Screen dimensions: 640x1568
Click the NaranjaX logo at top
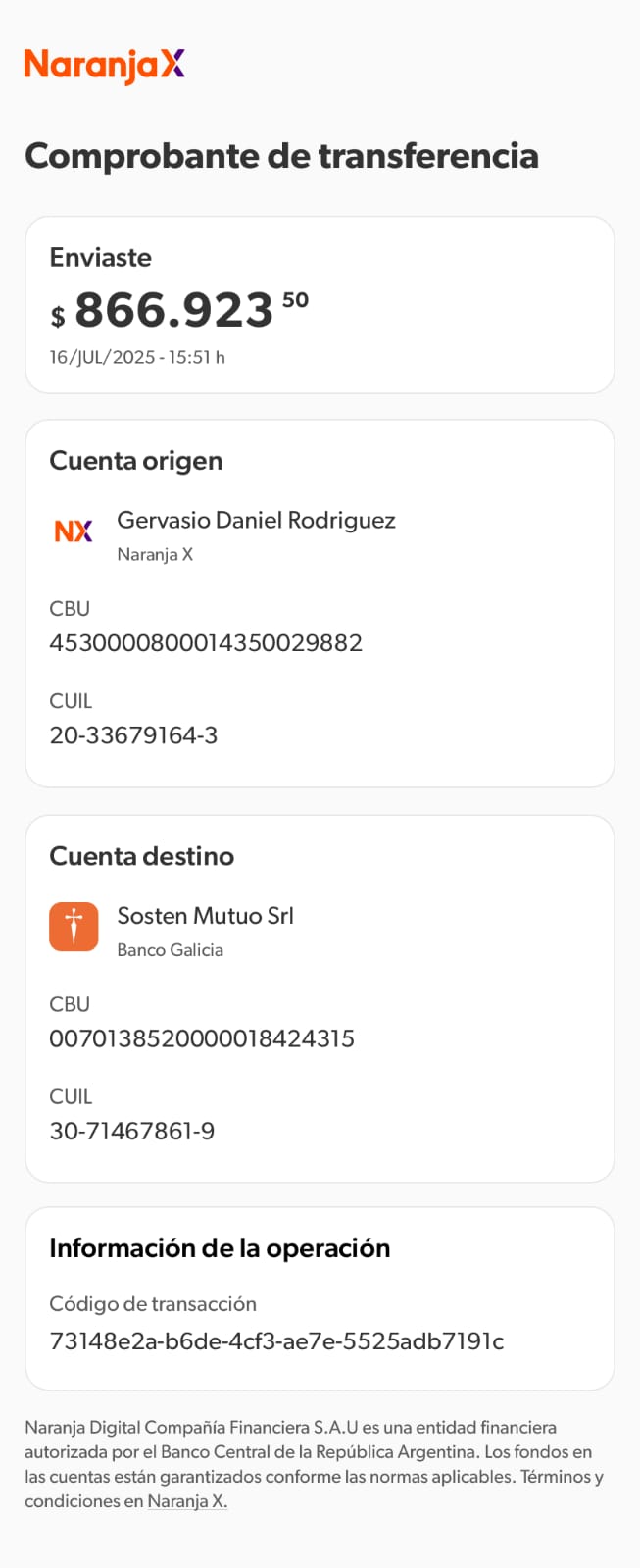105,65
